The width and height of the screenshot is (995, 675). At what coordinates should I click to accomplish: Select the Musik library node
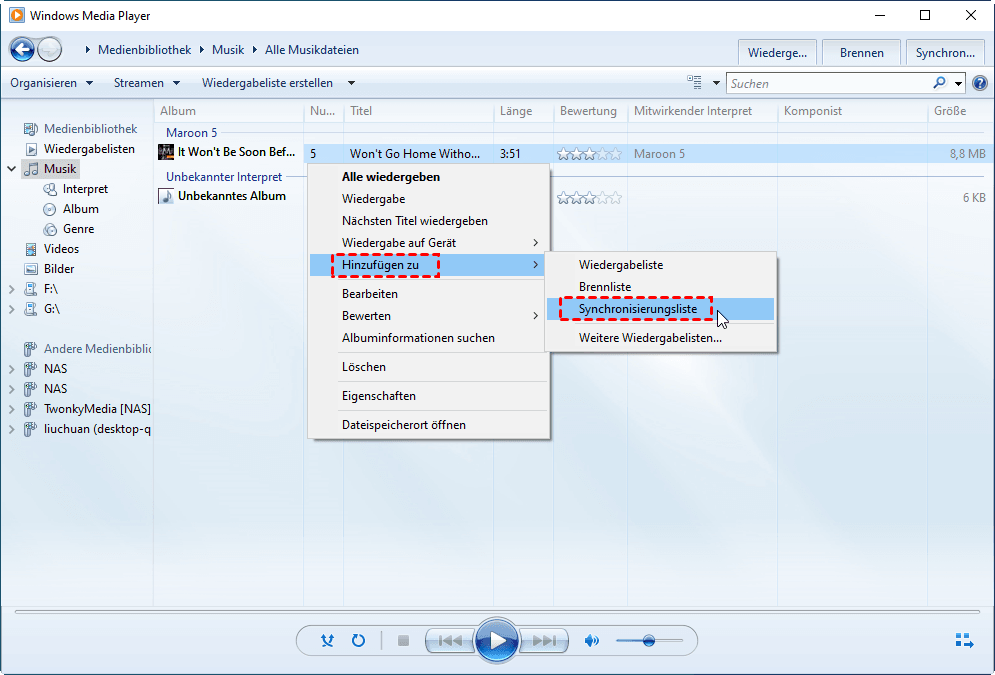pos(60,169)
